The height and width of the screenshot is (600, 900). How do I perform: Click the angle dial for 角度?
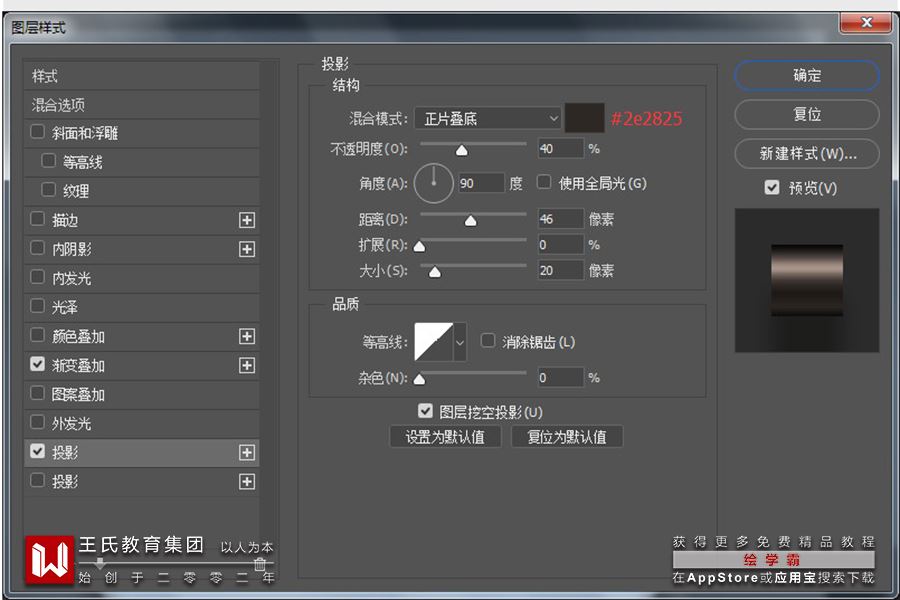433,183
